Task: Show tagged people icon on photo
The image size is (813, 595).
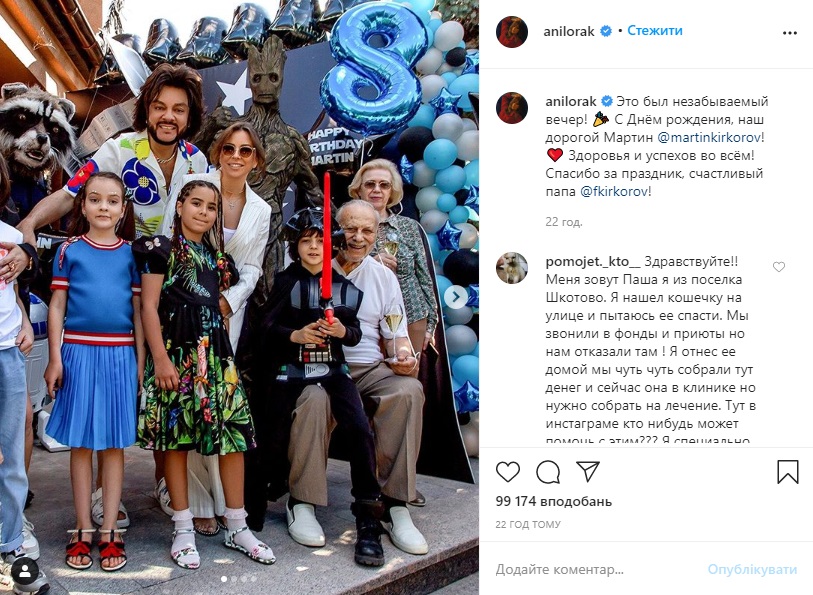Action: pos(24,571)
